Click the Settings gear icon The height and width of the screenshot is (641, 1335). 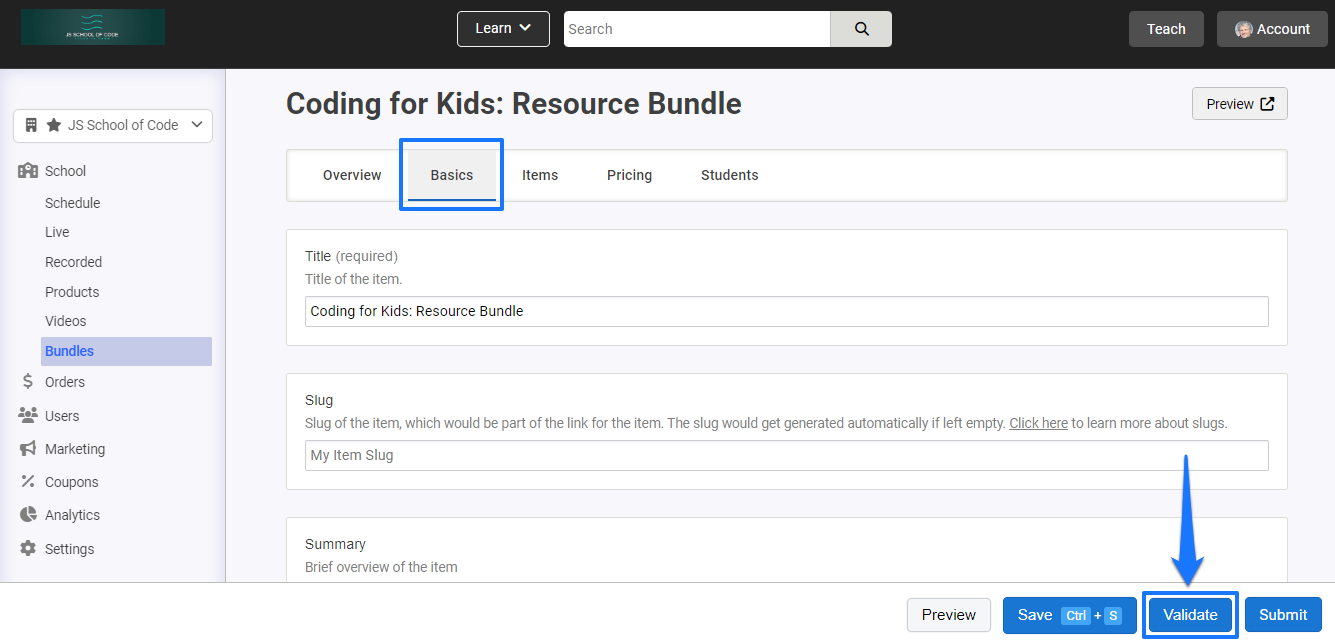point(29,548)
